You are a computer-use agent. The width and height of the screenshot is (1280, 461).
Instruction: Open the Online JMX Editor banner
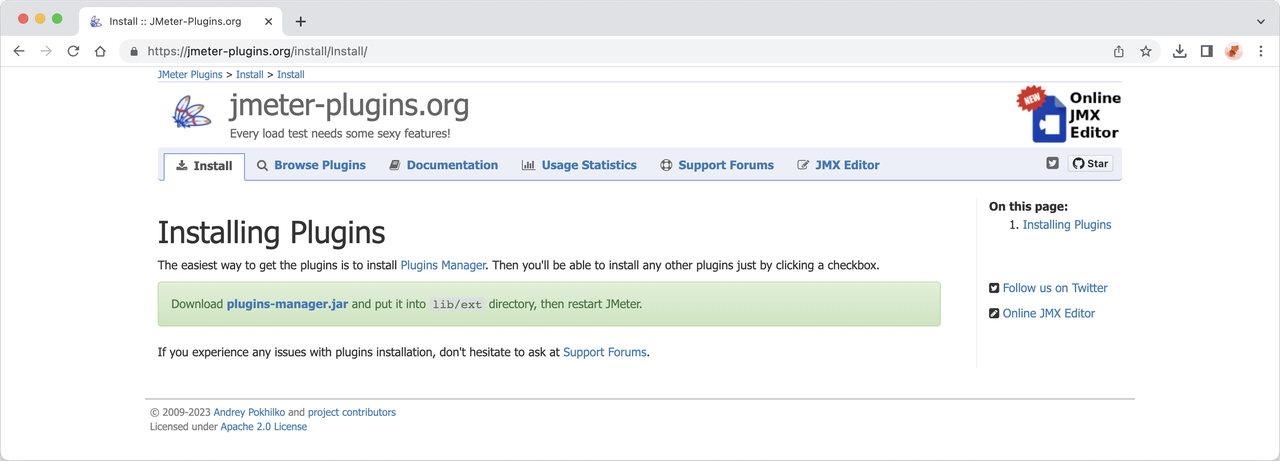pyautogui.click(x=1069, y=114)
